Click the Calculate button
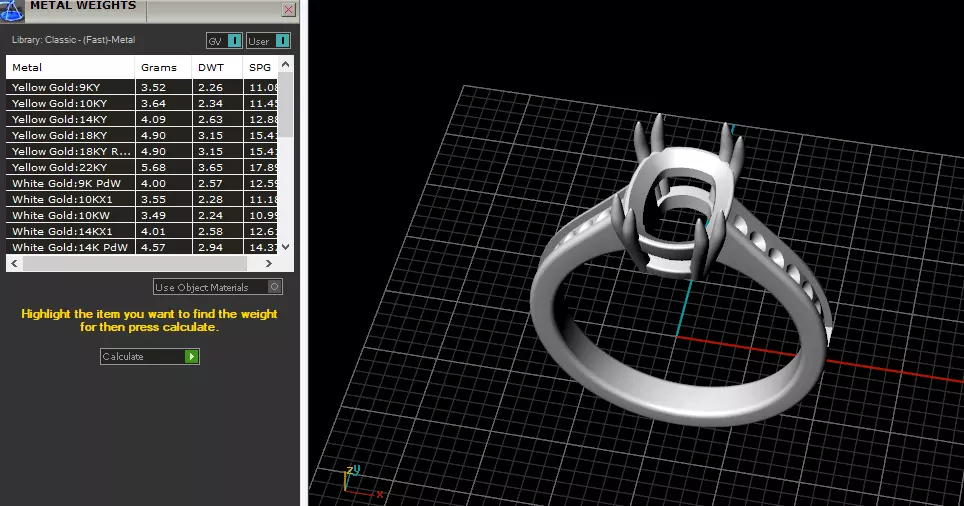 tap(149, 357)
